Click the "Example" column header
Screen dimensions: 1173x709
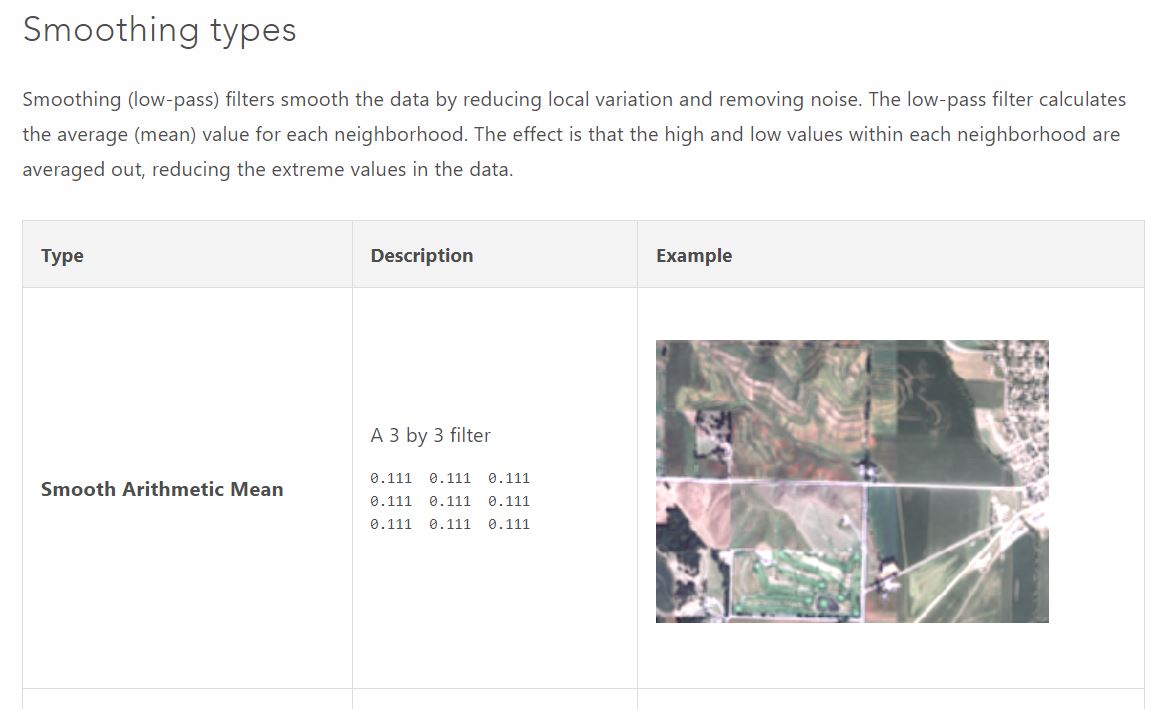click(x=693, y=255)
